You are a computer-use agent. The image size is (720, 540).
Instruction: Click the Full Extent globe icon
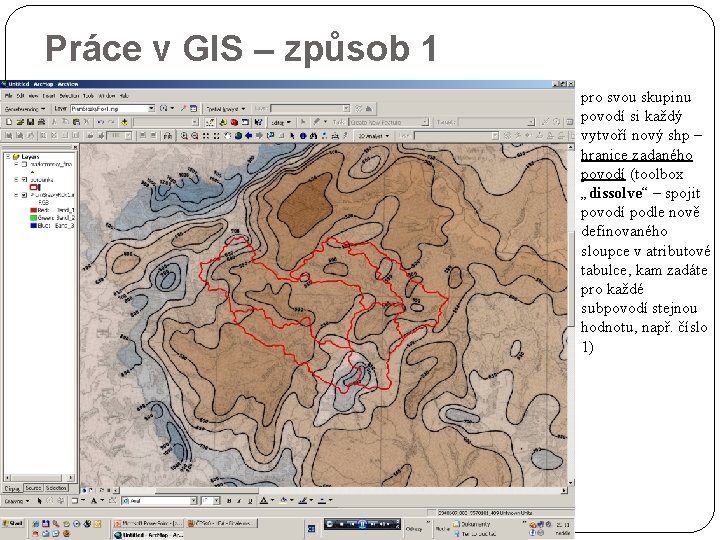[x=238, y=136]
